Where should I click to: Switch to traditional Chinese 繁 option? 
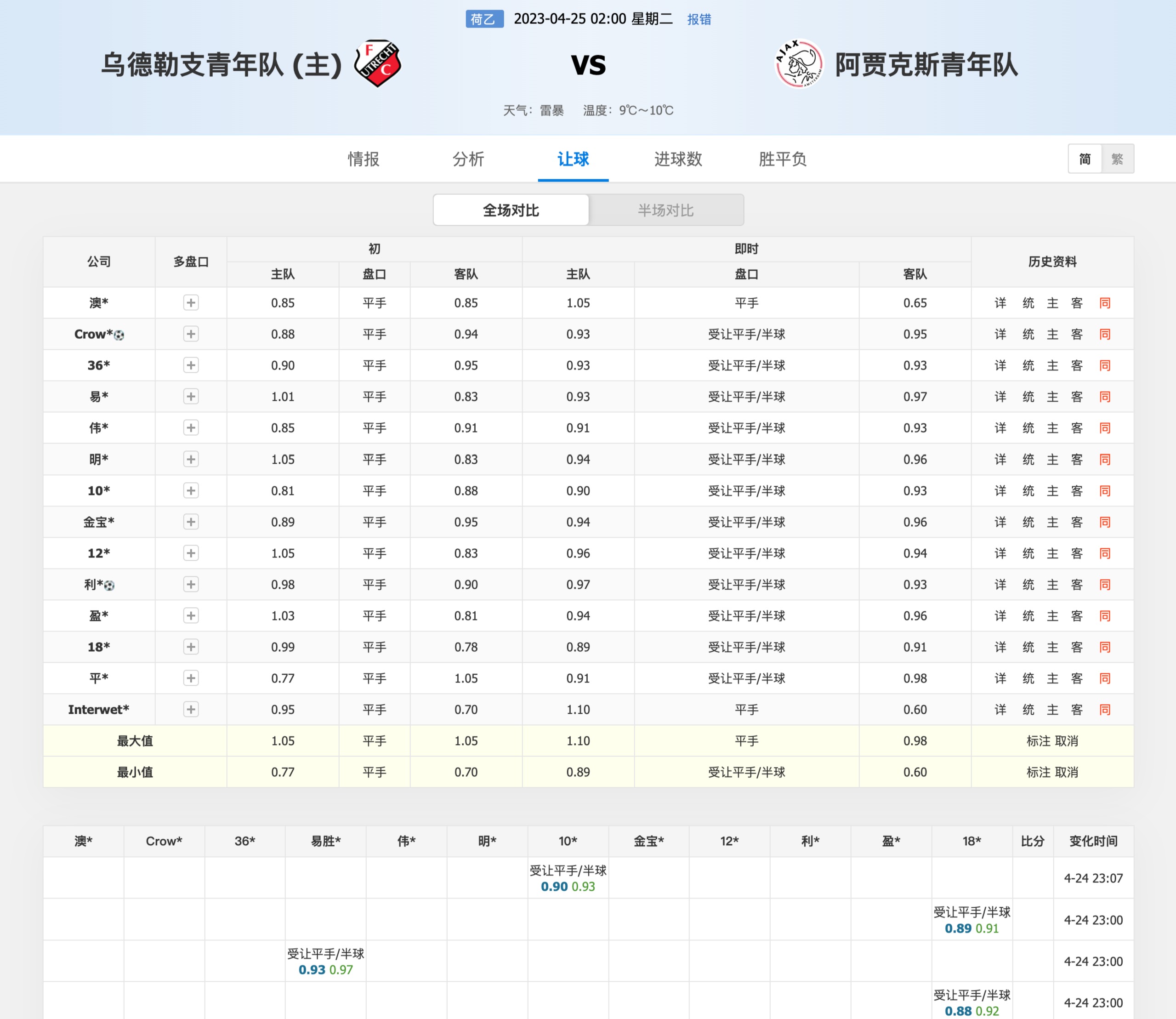pyautogui.click(x=1118, y=159)
